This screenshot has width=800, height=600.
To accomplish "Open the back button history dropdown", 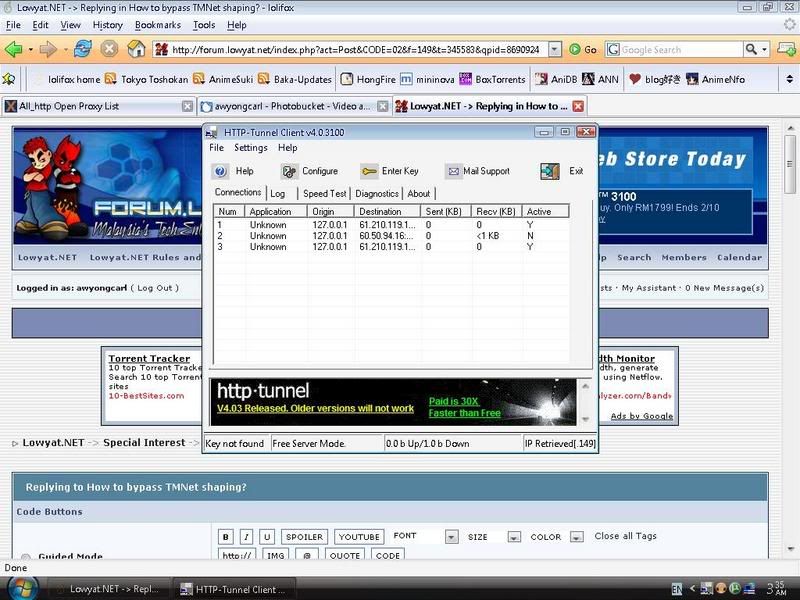I will (x=31, y=49).
